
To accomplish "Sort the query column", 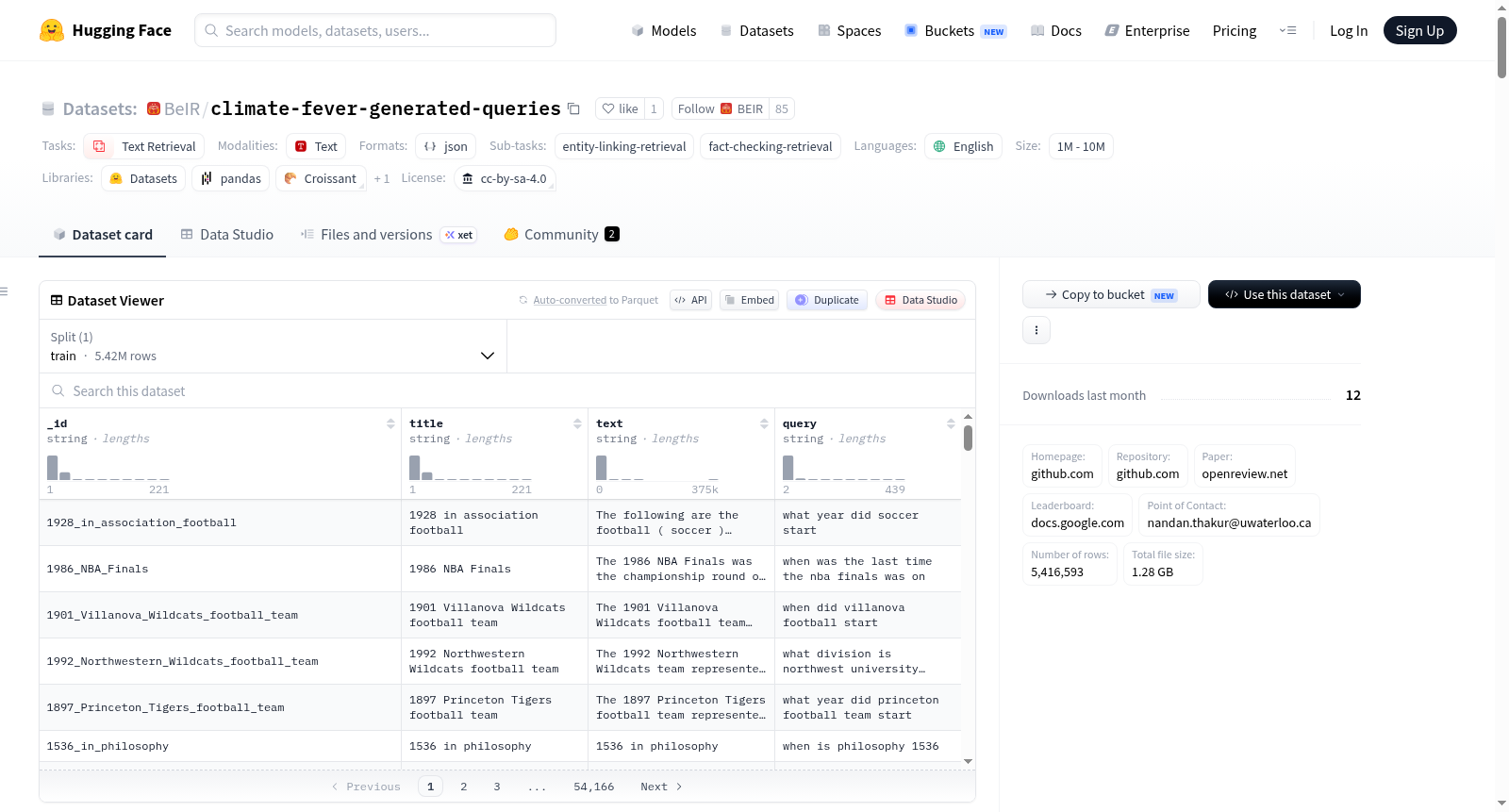I will tap(951, 424).
